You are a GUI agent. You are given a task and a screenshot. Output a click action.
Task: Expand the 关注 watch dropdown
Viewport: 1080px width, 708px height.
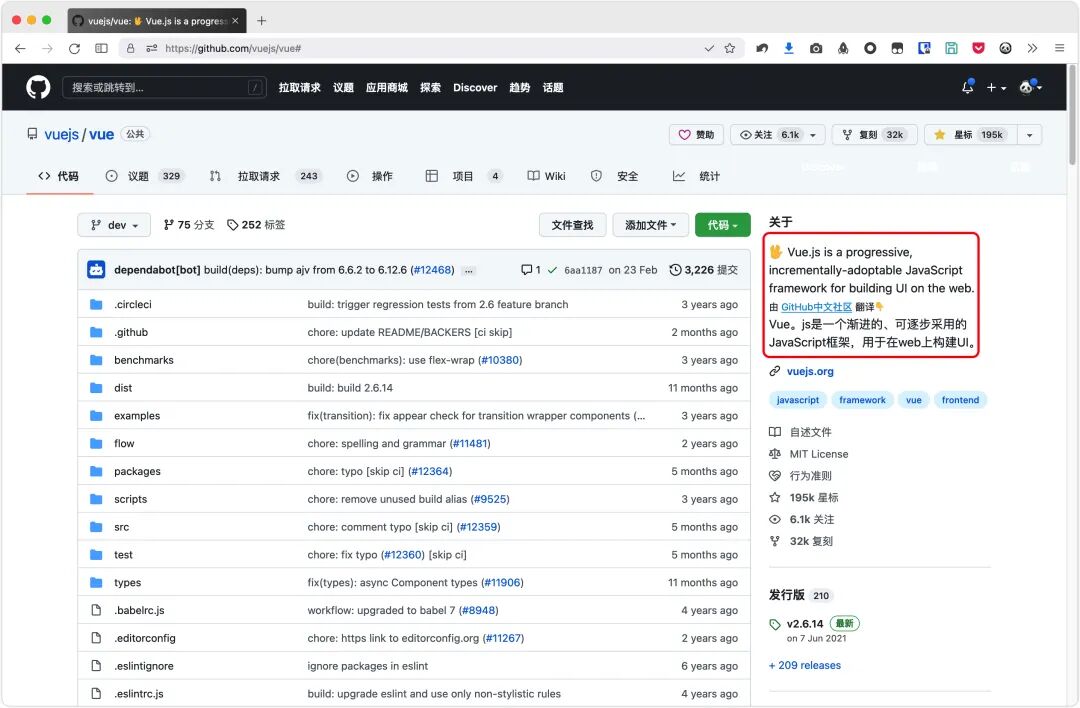click(813, 135)
